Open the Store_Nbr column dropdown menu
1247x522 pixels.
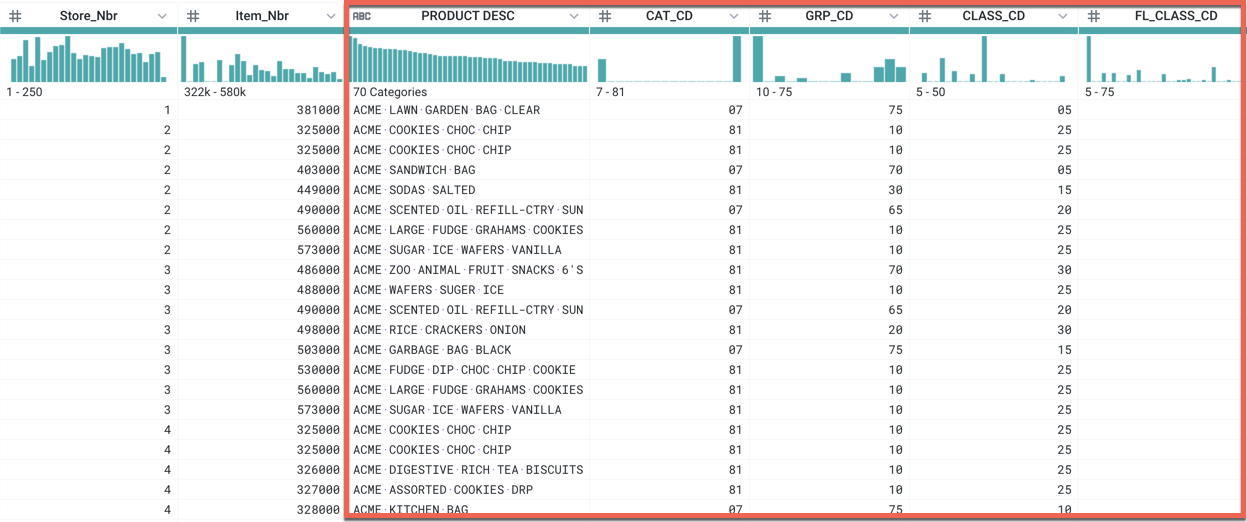[162, 17]
